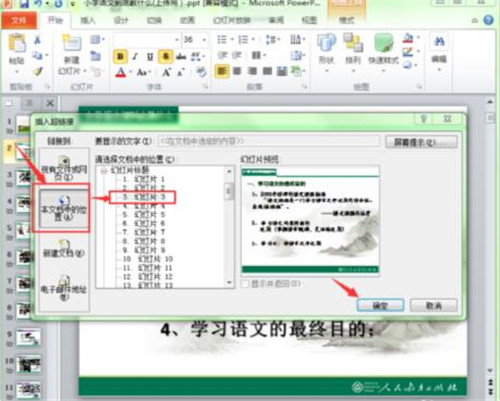The width and height of the screenshot is (500, 401).
Task: Click the Shapes gallery icon
Action: [326, 43]
